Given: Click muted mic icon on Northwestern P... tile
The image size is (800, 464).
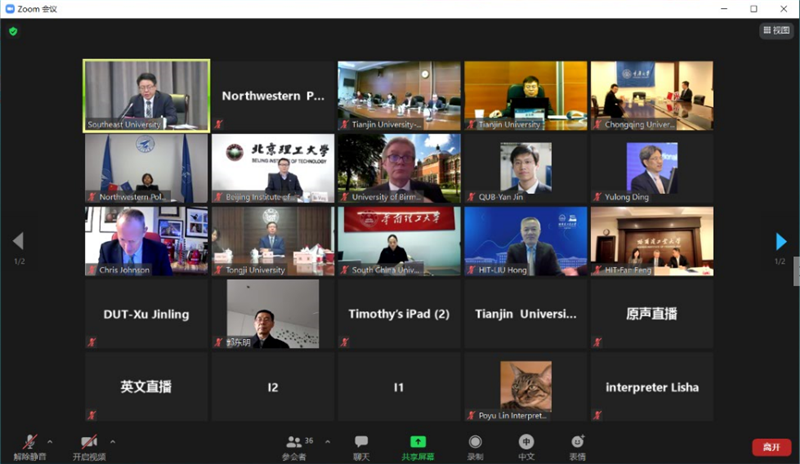Looking at the screenshot, I should coord(218,124).
